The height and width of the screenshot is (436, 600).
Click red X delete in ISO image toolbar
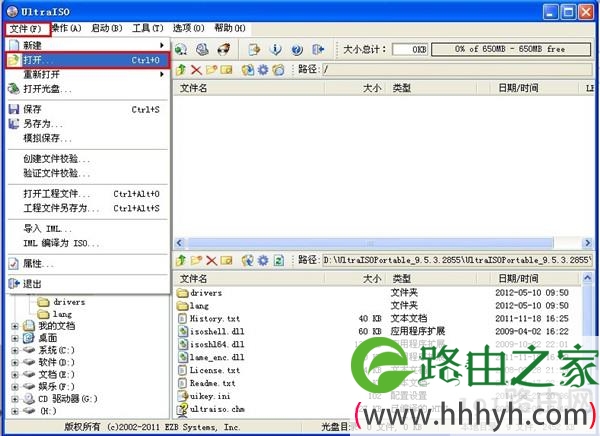pyautogui.click(x=196, y=70)
